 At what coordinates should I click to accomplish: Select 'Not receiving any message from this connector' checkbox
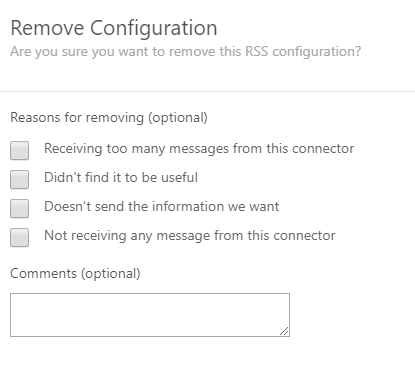[19, 237]
